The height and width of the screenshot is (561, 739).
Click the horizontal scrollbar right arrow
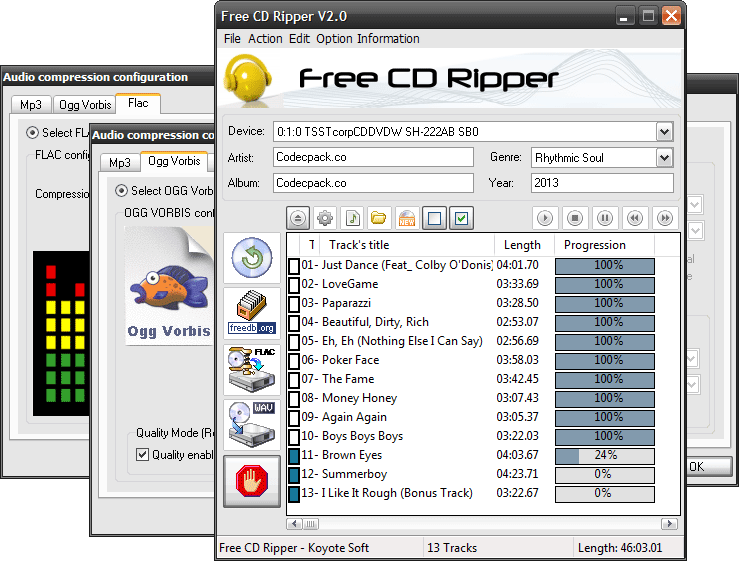coord(670,524)
